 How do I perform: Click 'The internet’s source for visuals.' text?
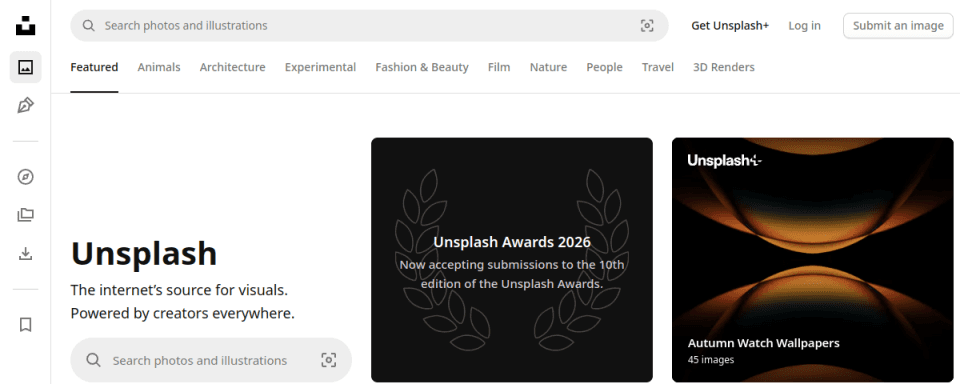point(179,290)
